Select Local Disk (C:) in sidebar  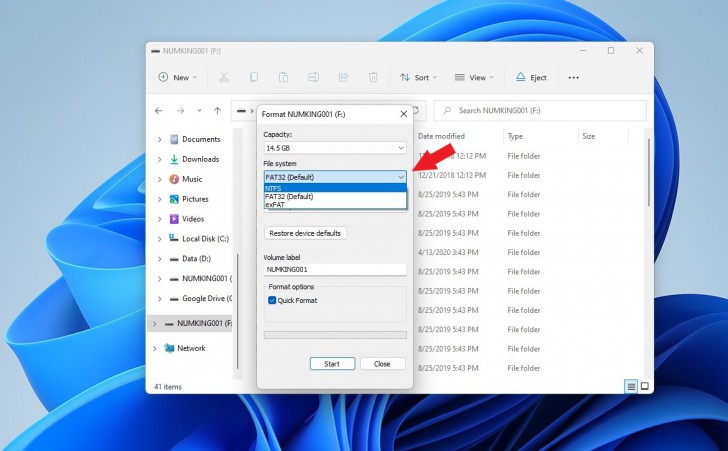[205, 239]
